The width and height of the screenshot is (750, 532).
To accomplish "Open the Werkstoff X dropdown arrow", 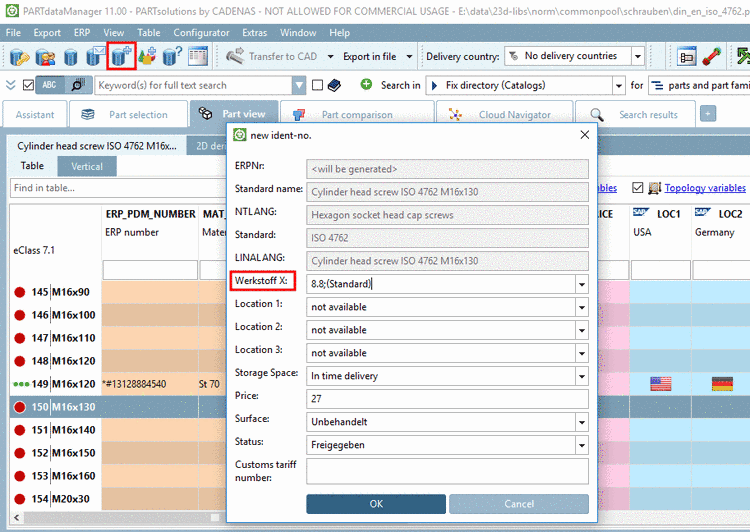I will 582,284.
